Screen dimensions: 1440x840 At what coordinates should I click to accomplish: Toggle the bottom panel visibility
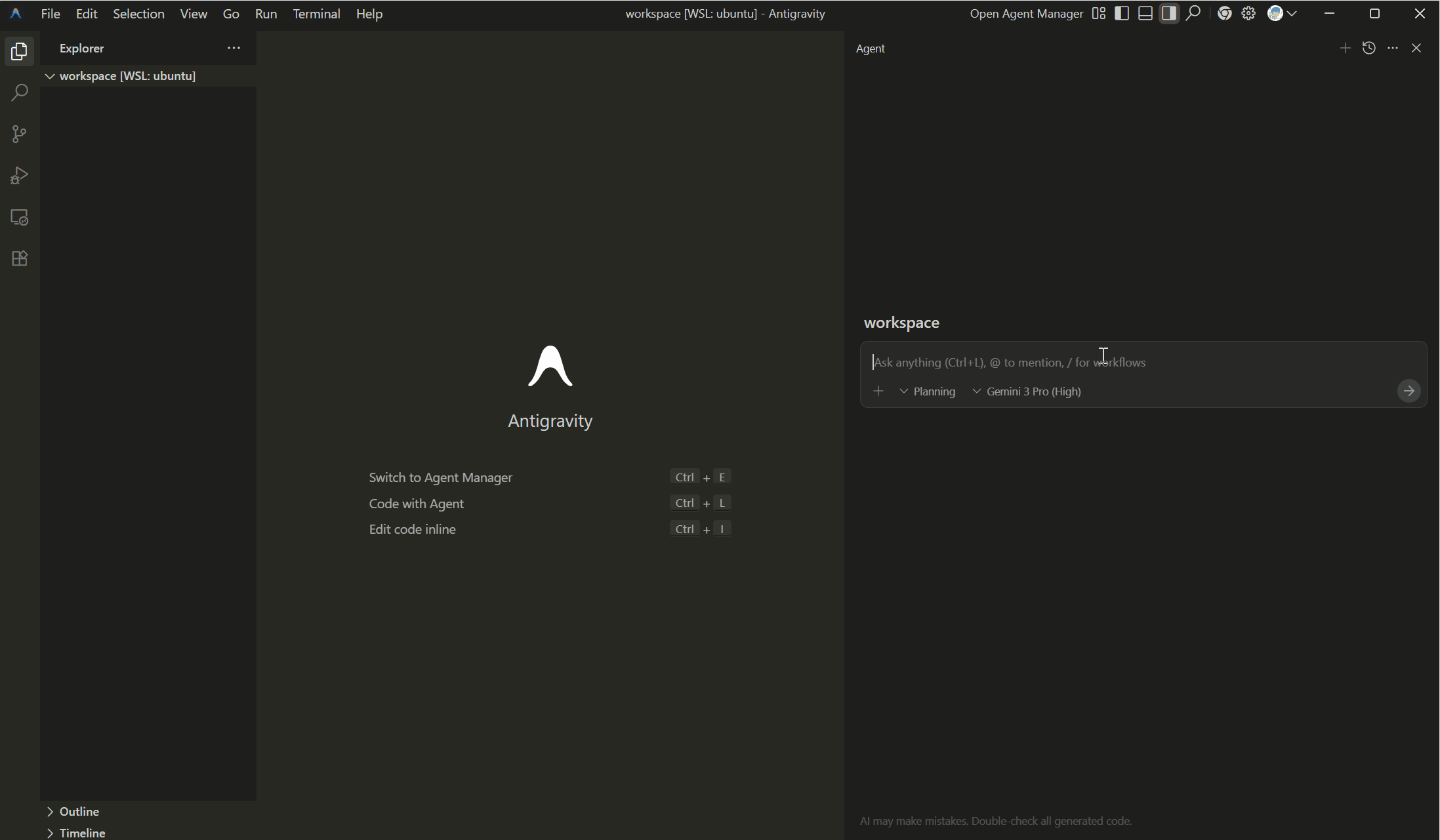click(x=1145, y=14)
